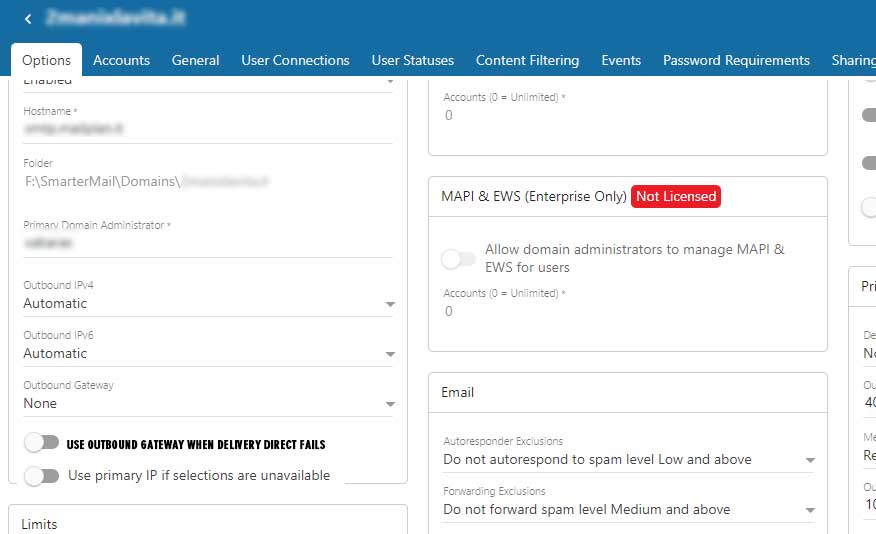Viewport: 876px width, 534px height.
Task: Click the Primary Domain Administrator field
Action: pyautogui.click(x=208, y=243)
